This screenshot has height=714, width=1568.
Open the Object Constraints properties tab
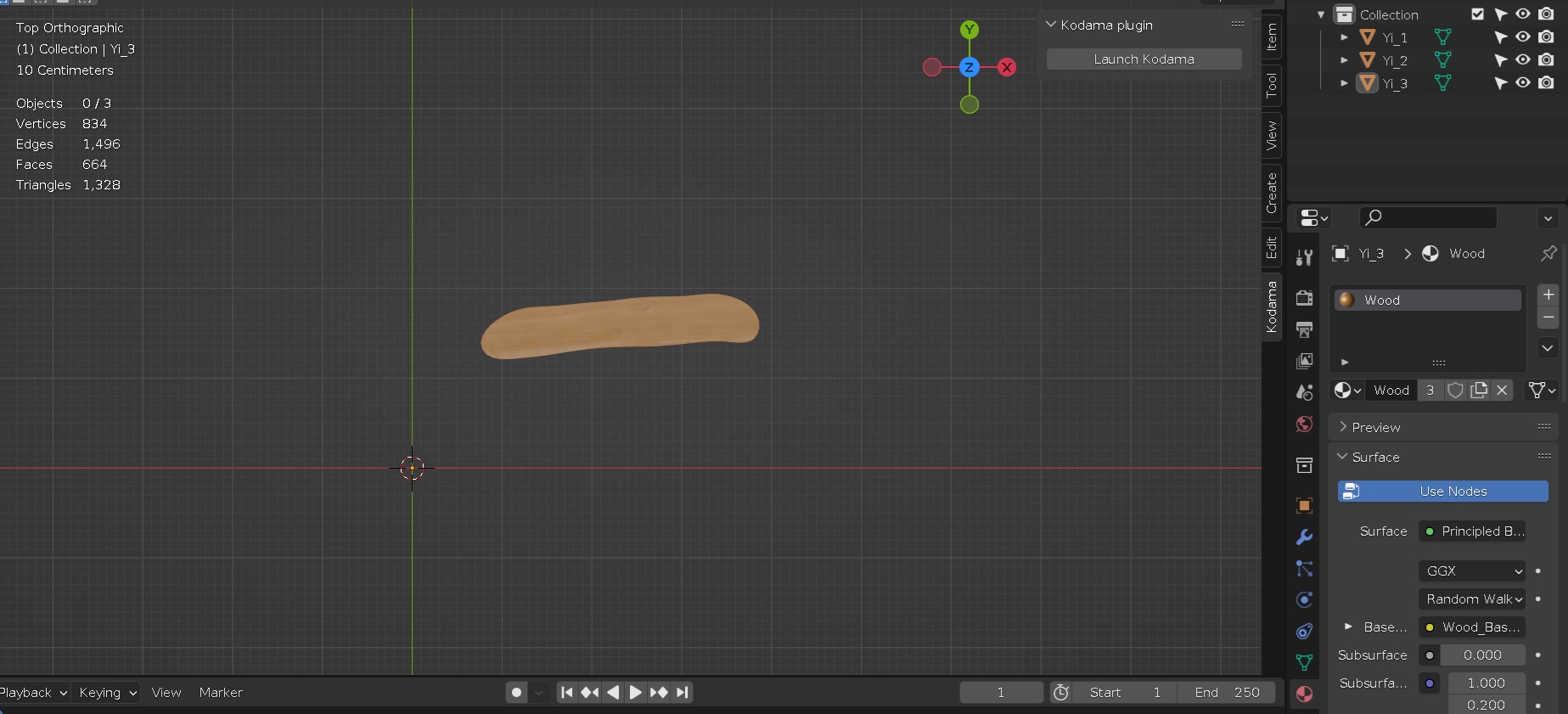tap(1305, 631)
